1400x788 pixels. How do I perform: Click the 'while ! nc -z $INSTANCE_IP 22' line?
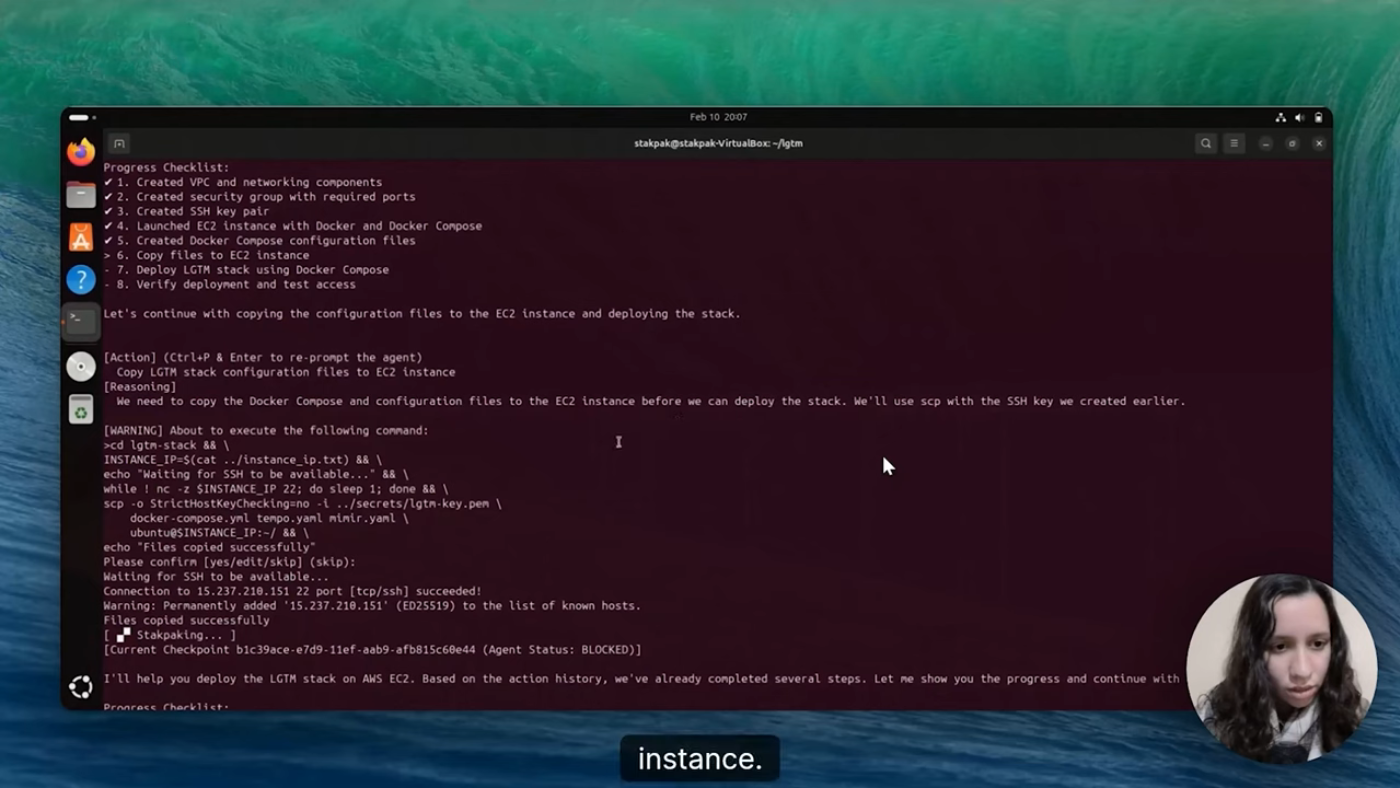point(276,489)
